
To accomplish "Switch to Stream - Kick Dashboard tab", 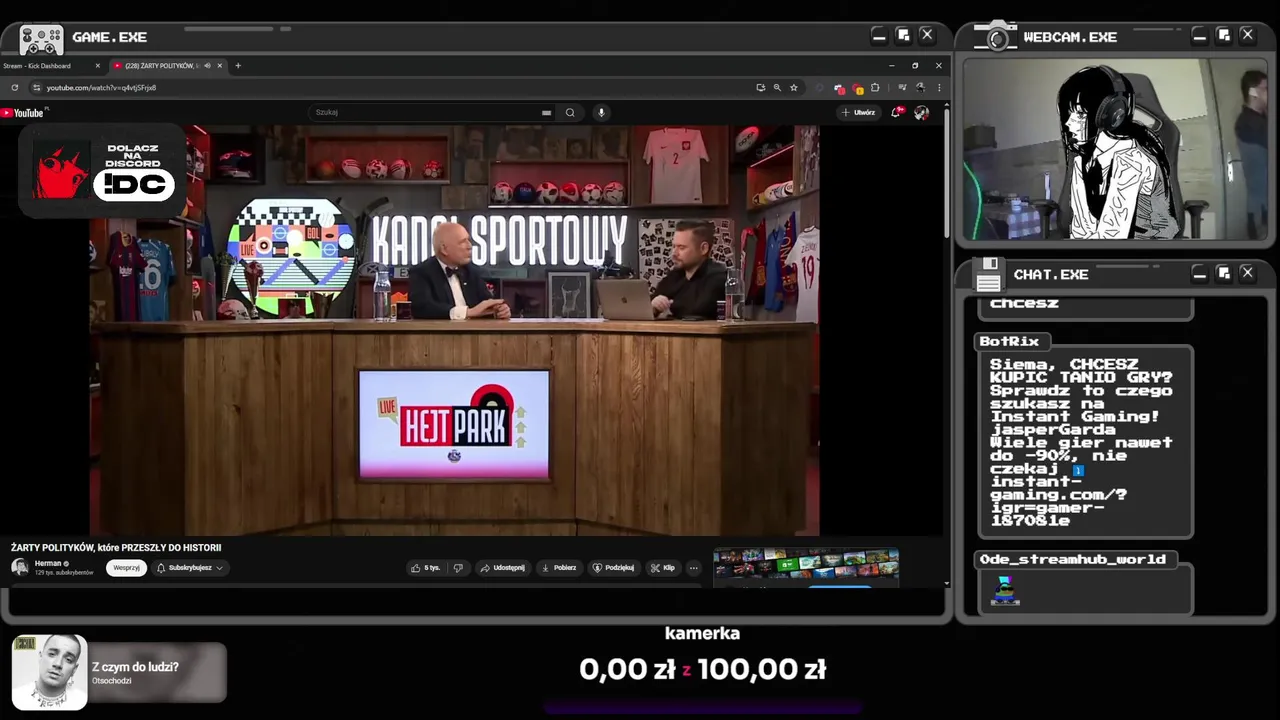I will tap(50, 66).
